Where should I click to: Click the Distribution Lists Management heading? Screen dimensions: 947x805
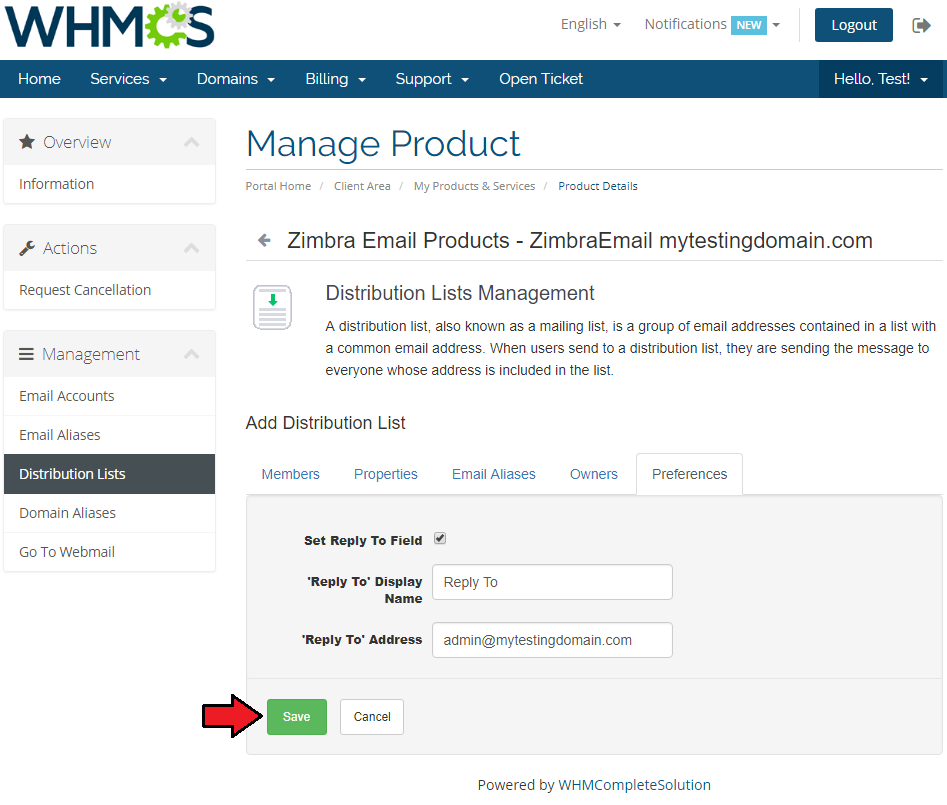coord(460,293)
